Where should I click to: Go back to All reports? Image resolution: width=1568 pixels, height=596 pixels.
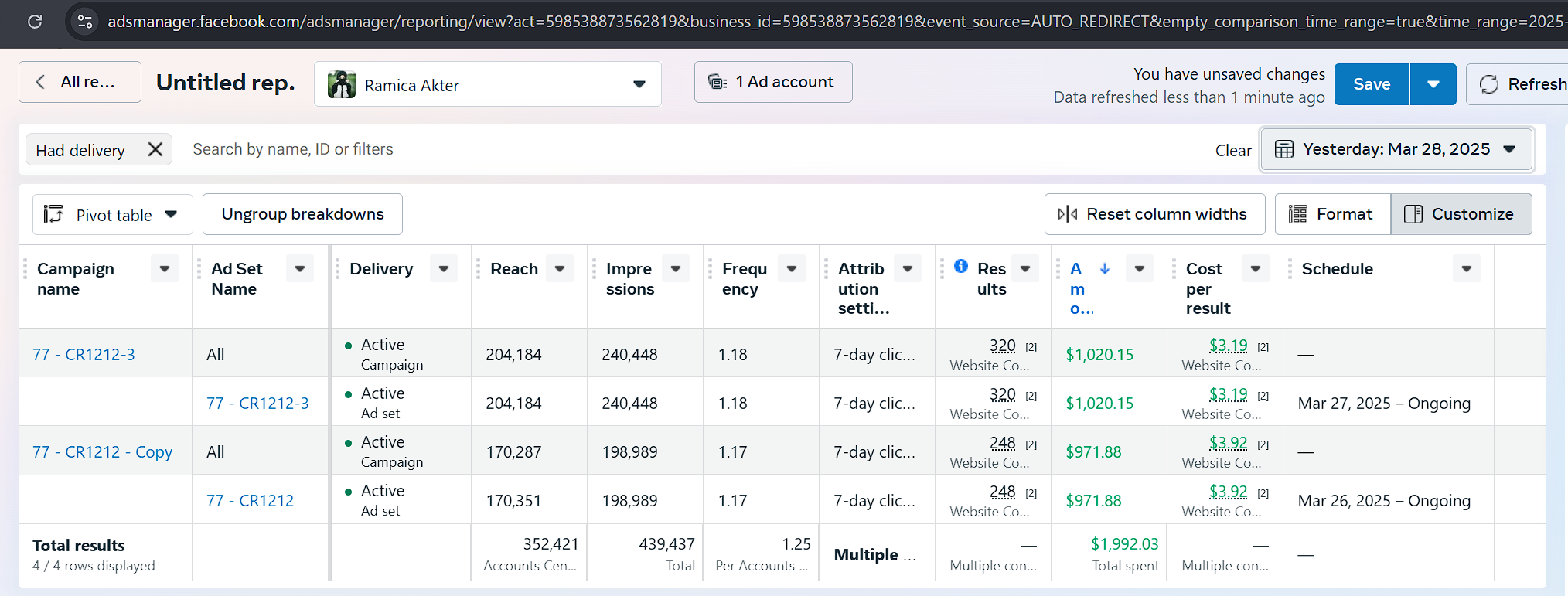point(80,82)
